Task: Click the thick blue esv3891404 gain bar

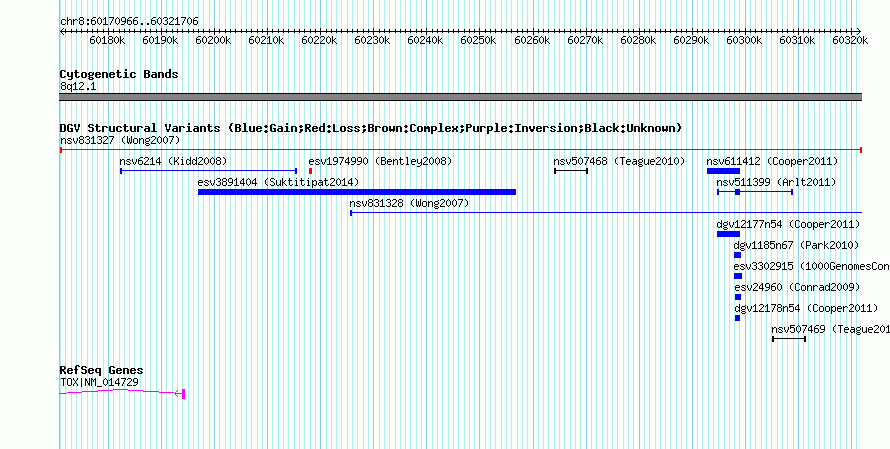Action: pyautogui.click(x=357, y=192)
